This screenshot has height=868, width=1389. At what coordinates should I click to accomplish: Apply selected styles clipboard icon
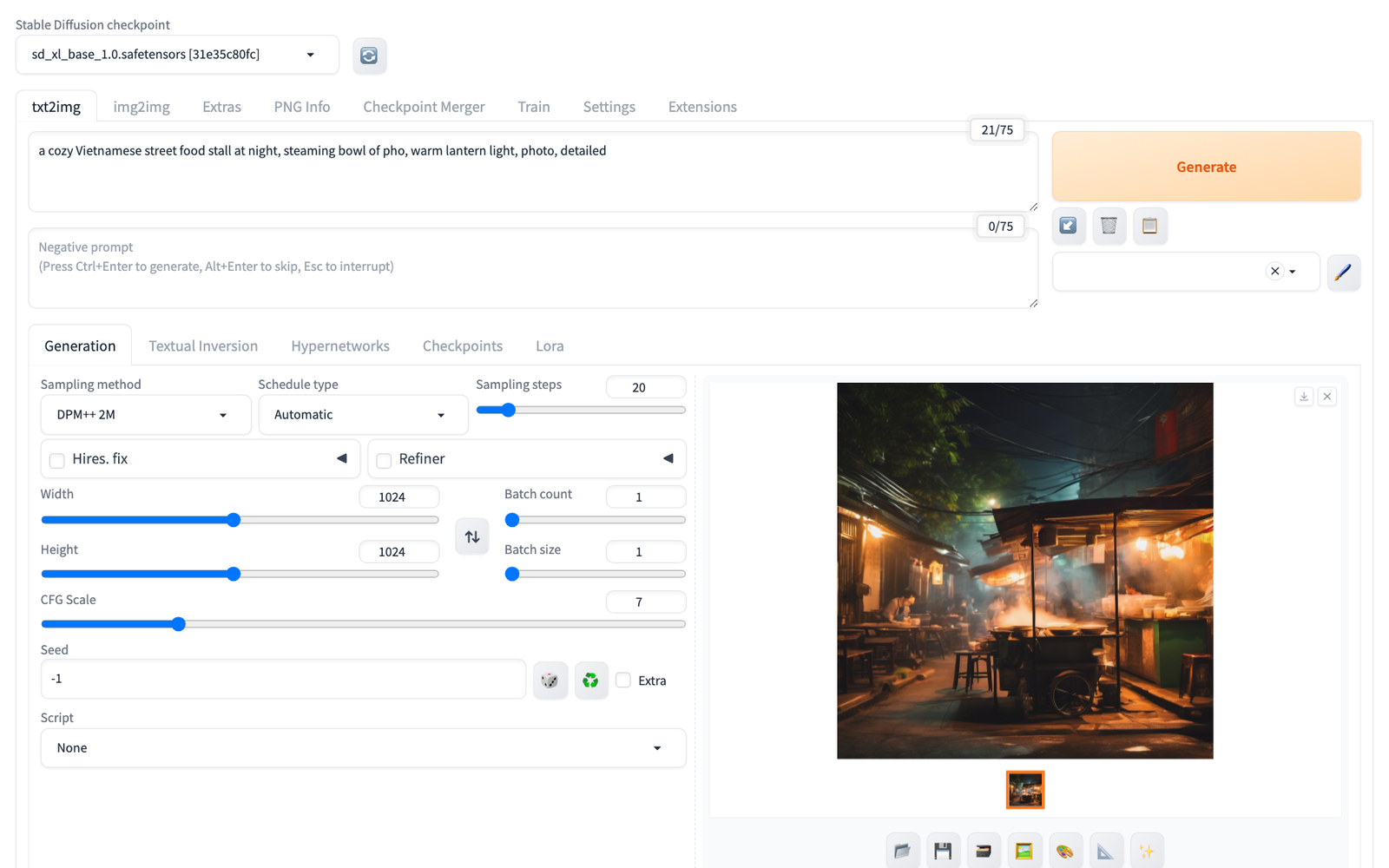1149,226
